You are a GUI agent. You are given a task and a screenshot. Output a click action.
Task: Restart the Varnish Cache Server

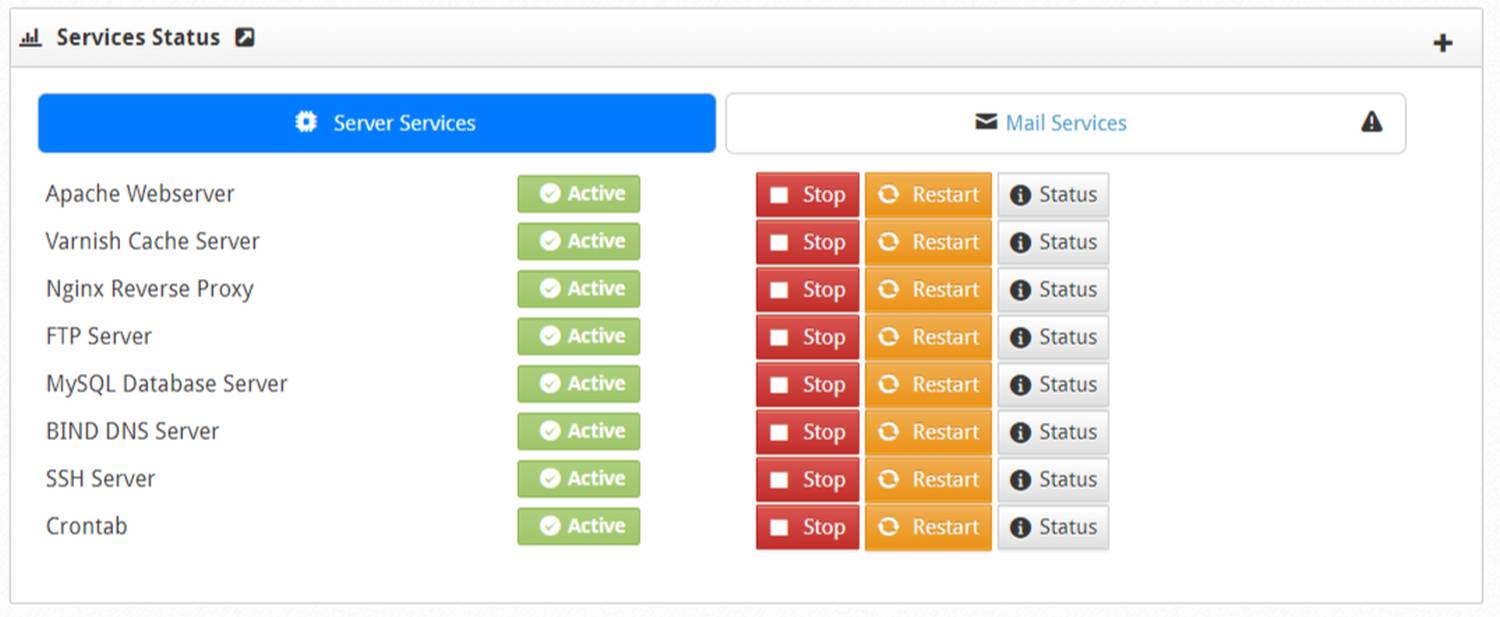(928, 242)
